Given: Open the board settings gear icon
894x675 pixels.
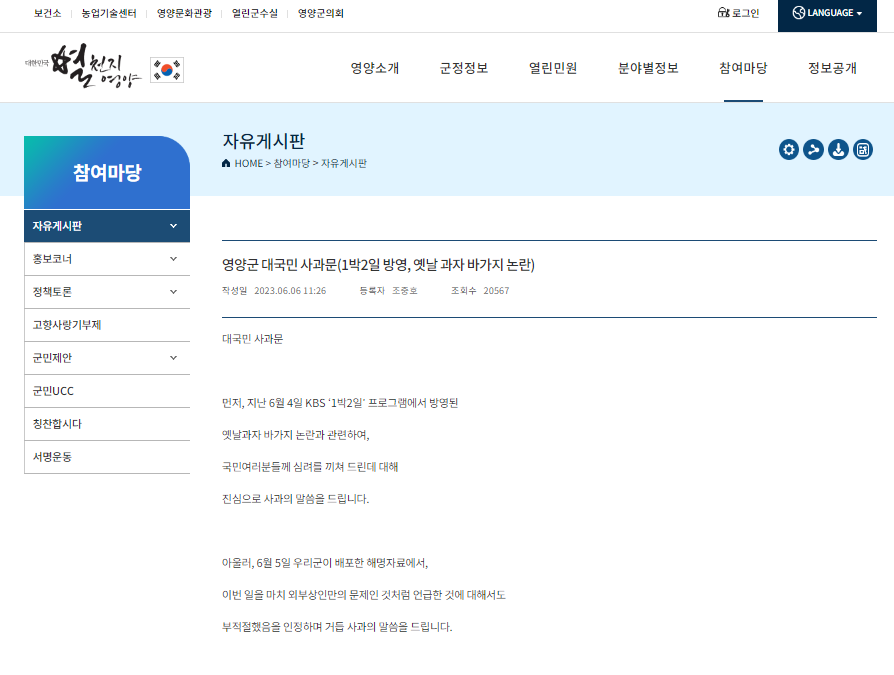Looking at the screenshot, I should pos(789,150).
